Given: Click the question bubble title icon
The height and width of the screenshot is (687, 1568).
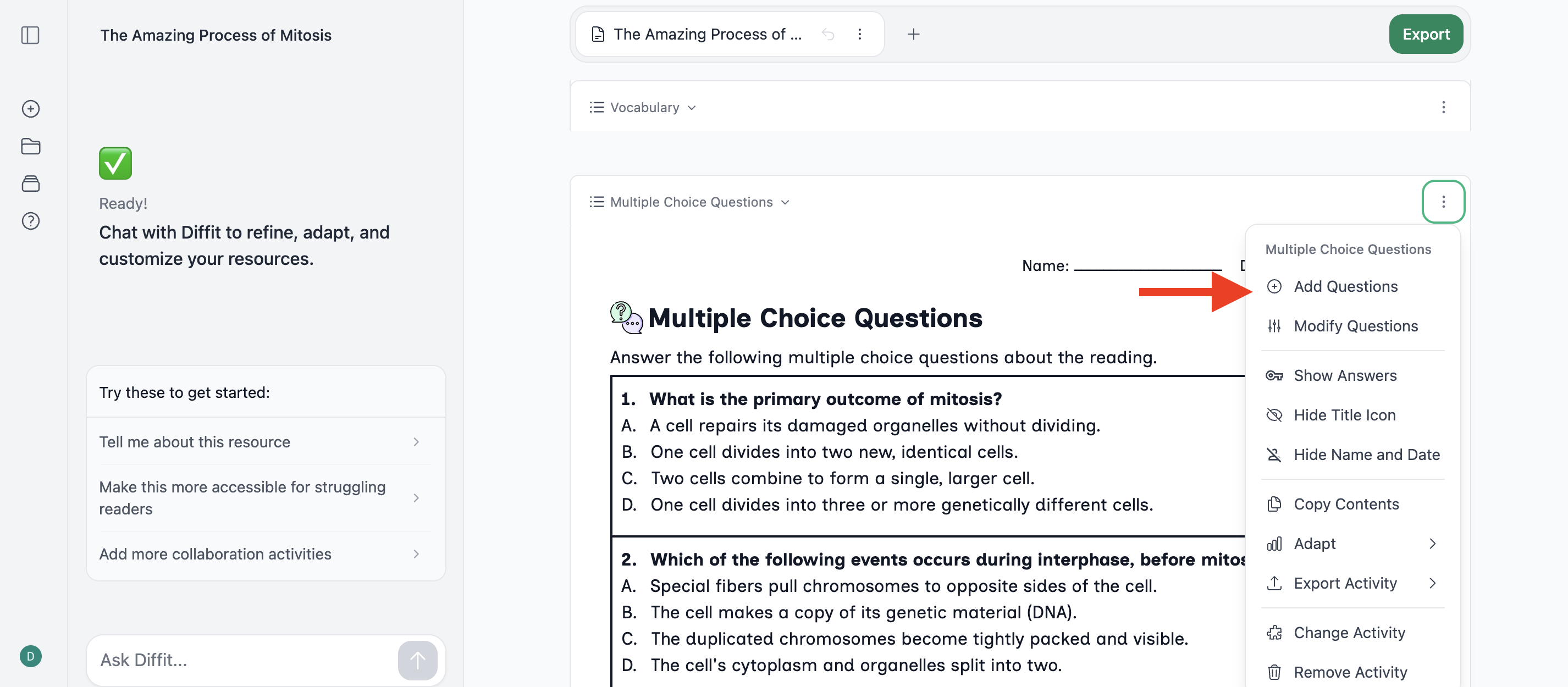Looking at the screenshot, I should 626,318.
